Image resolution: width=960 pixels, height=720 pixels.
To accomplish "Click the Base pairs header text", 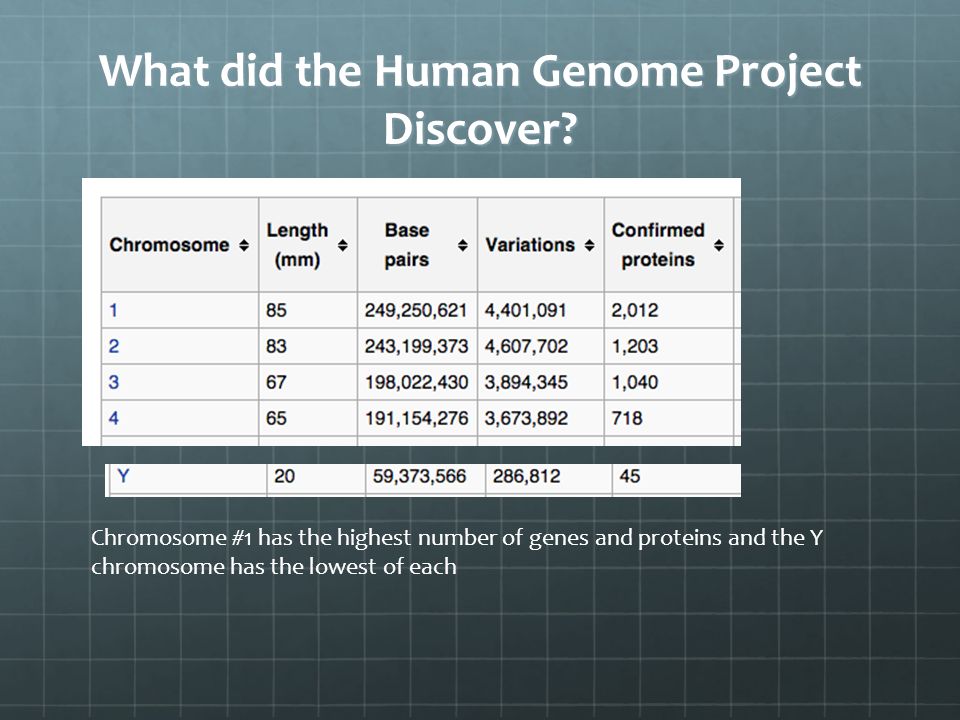I will coord(407,245).
